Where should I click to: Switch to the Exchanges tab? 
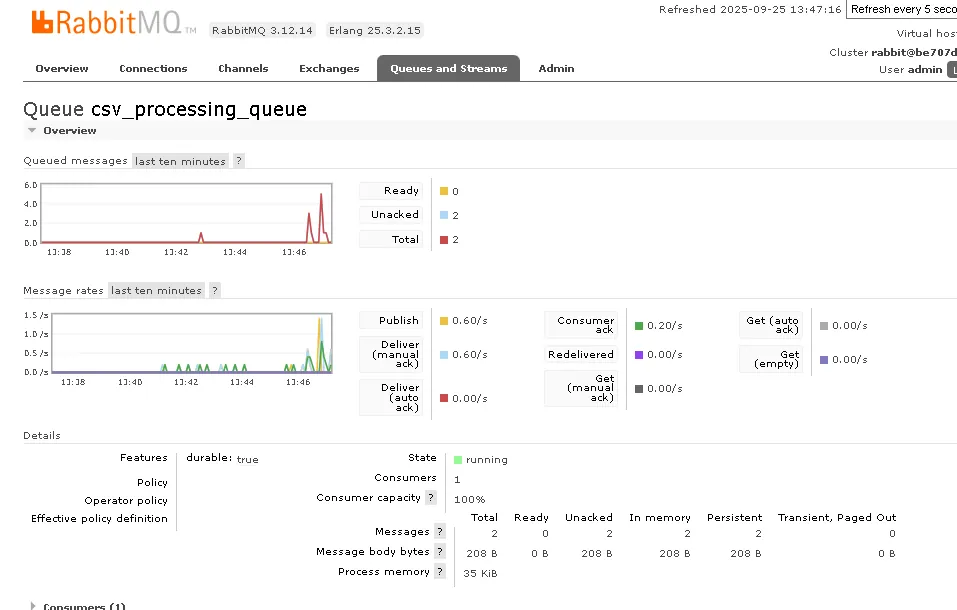(x=329, y=68)
